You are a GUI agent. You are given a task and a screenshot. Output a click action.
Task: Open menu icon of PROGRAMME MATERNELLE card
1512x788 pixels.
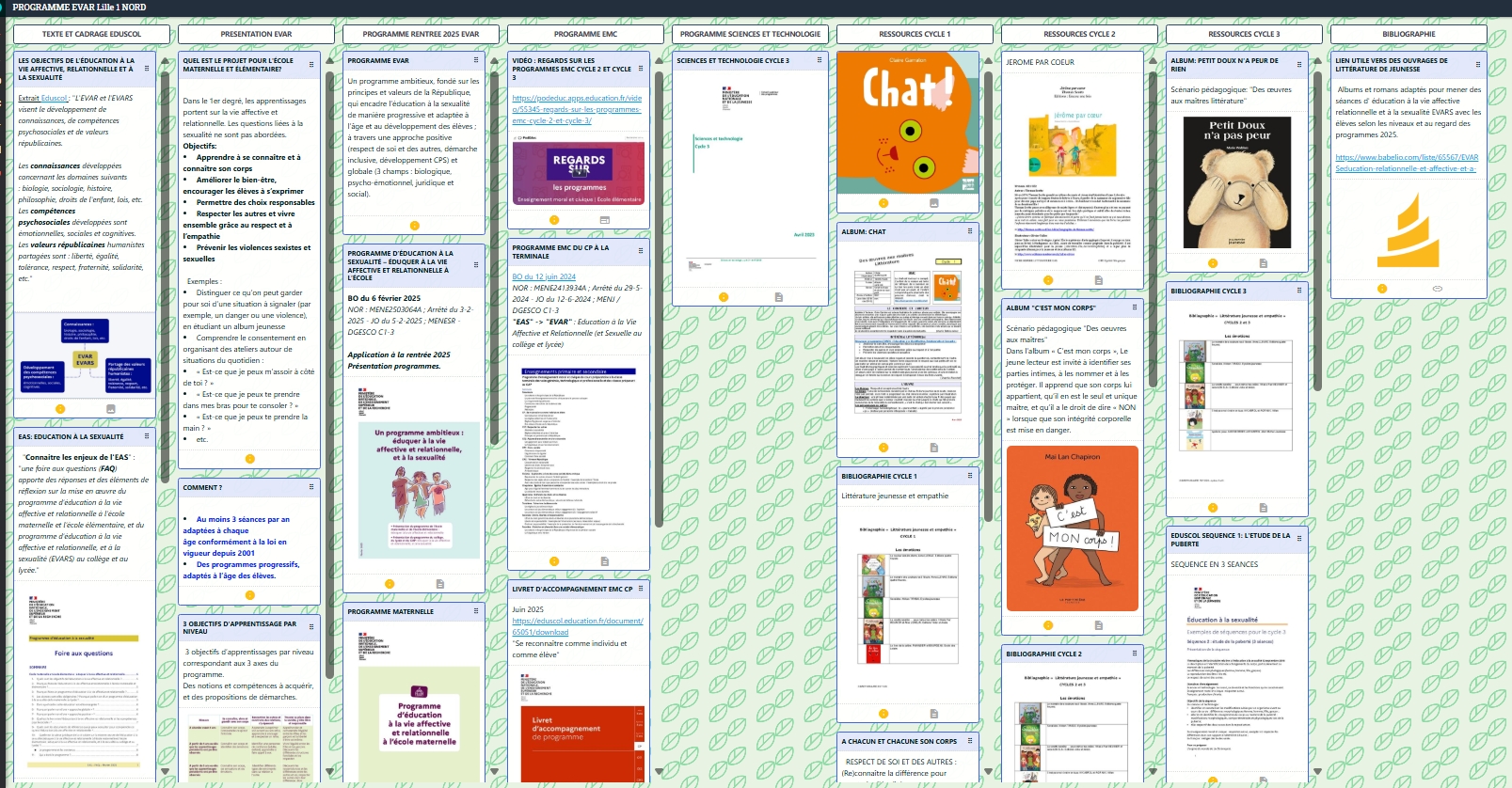[476, 611]
